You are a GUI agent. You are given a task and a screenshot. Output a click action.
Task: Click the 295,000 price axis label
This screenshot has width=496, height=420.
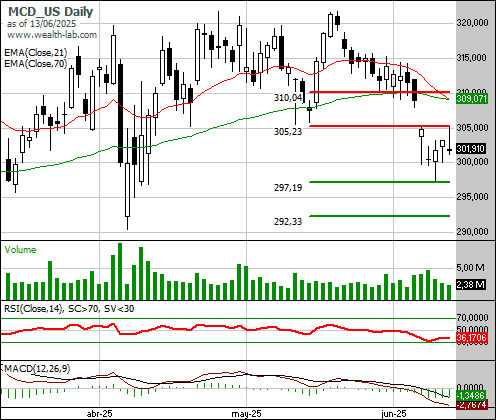point(472,197)
